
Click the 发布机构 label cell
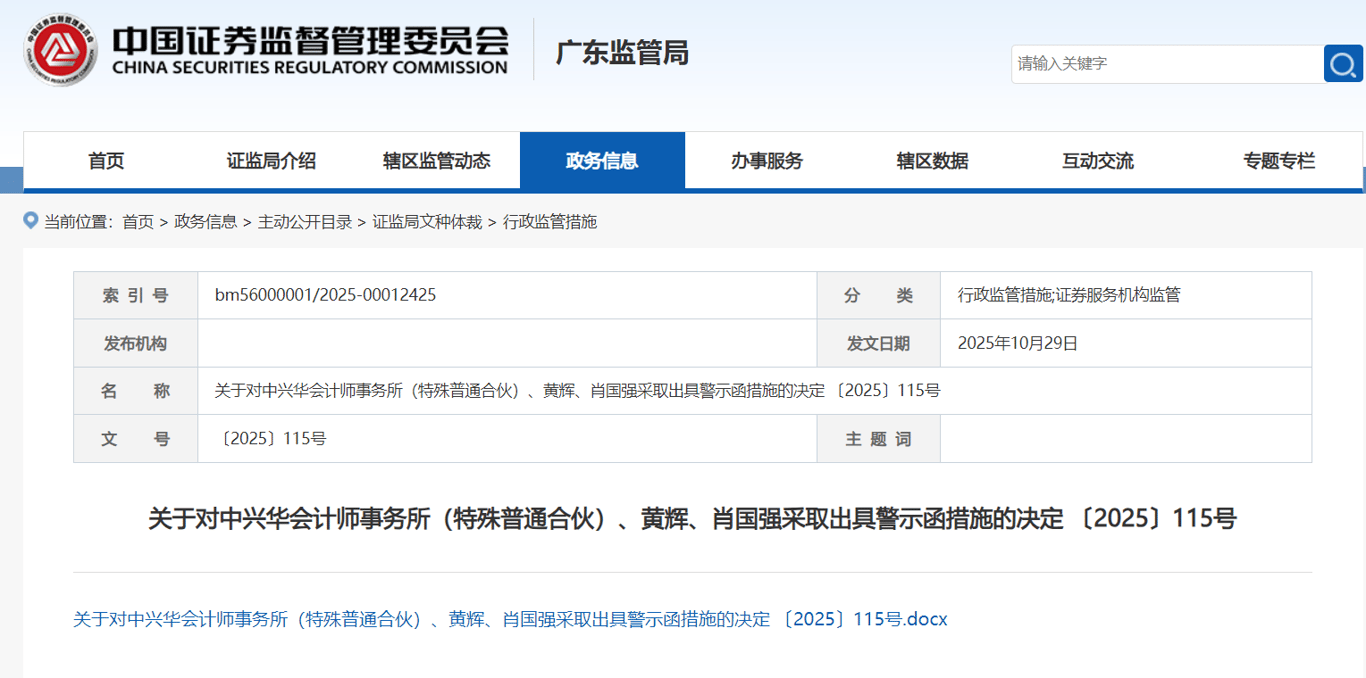(x=135, y=343)
